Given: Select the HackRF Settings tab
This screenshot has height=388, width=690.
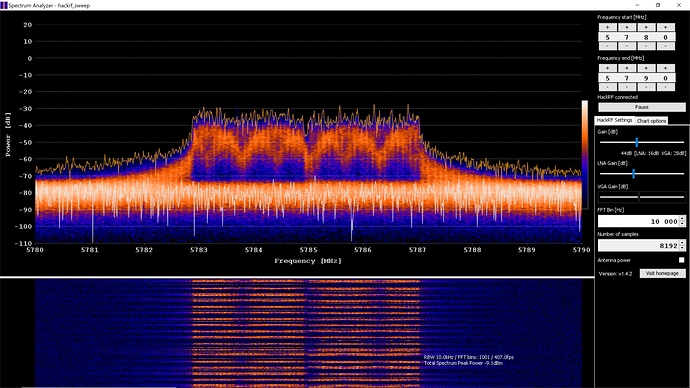Looking at the screenshot, I should coord(614,120).
